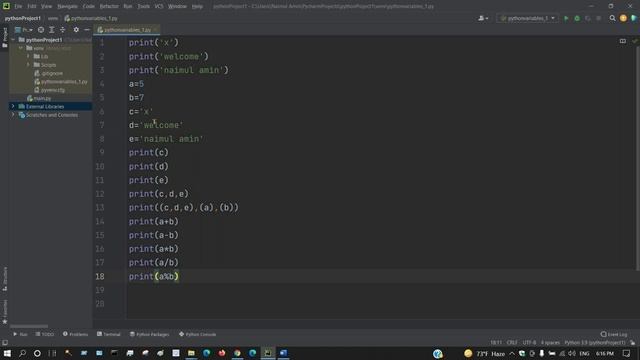This screenshot has width=640, height=360.
Task: Open Windows Start menu
Action: (7, 353)
